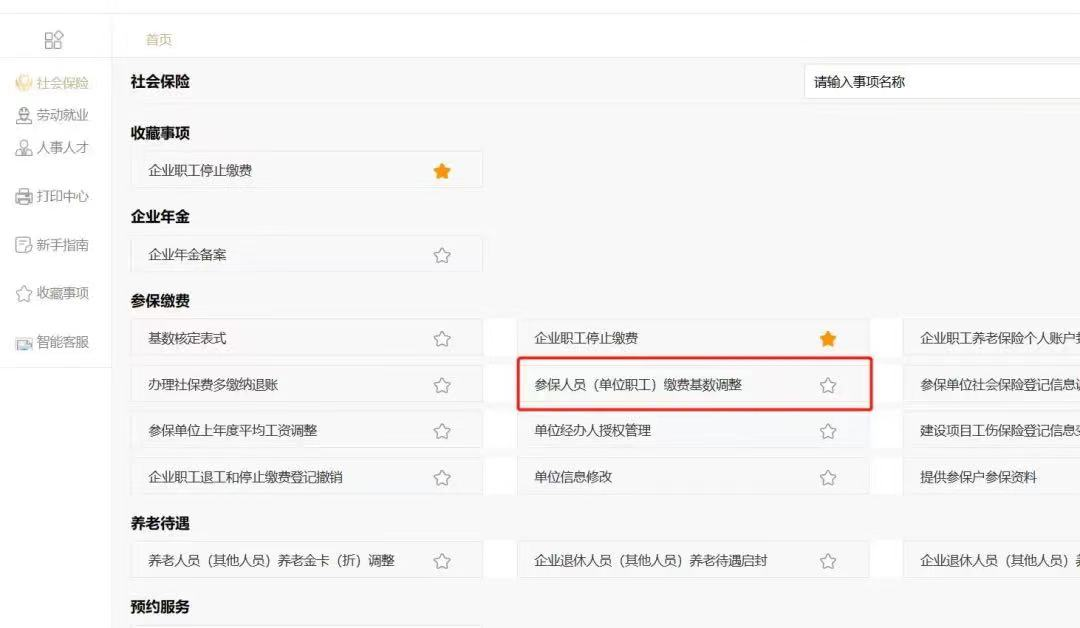1080x628 pixels.
Task: Click the 智能客服 support icon
Action: 24,343
